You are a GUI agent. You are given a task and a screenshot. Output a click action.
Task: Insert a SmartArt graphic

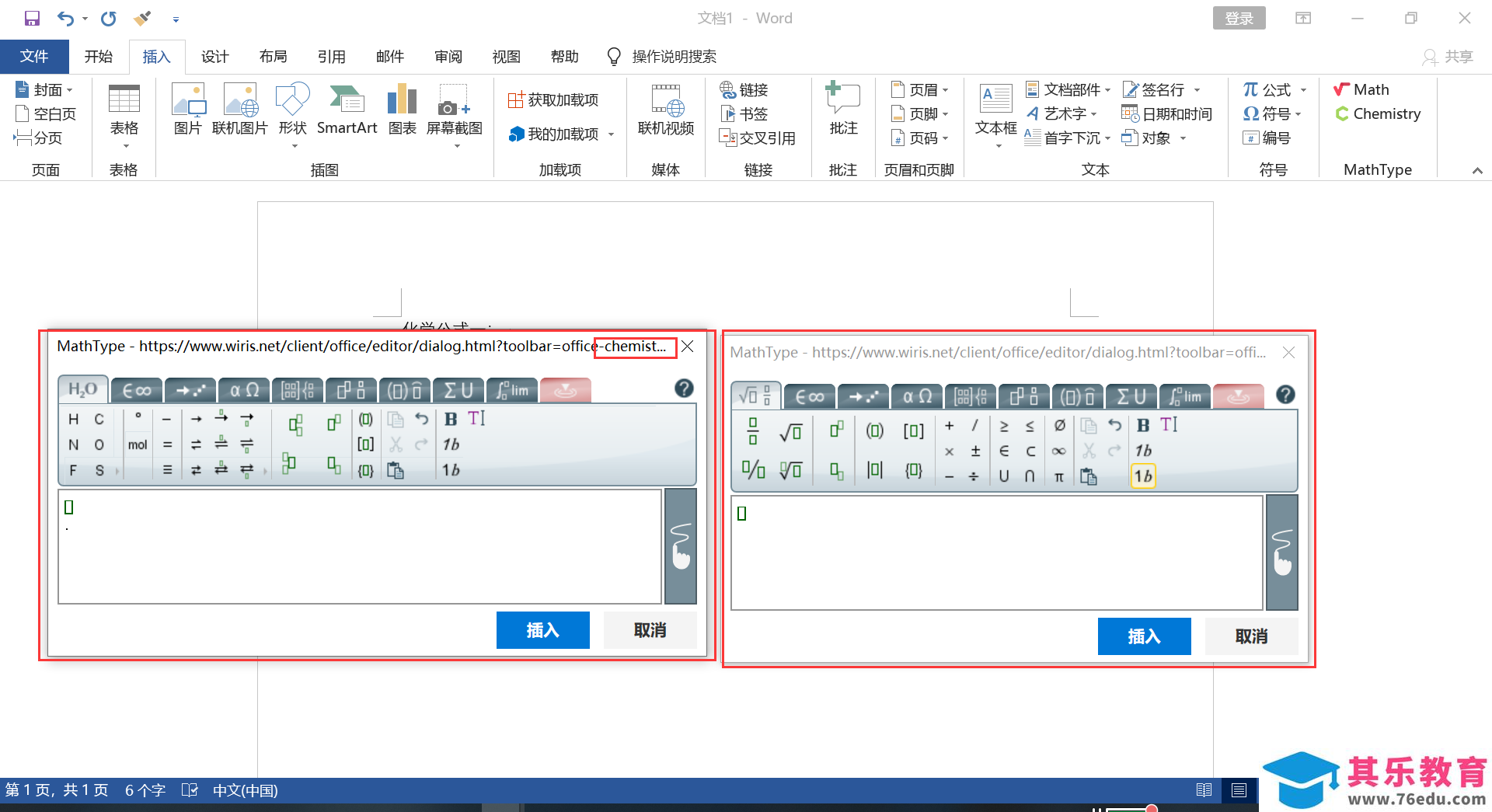pyautogui.click(x=347, y=110)
